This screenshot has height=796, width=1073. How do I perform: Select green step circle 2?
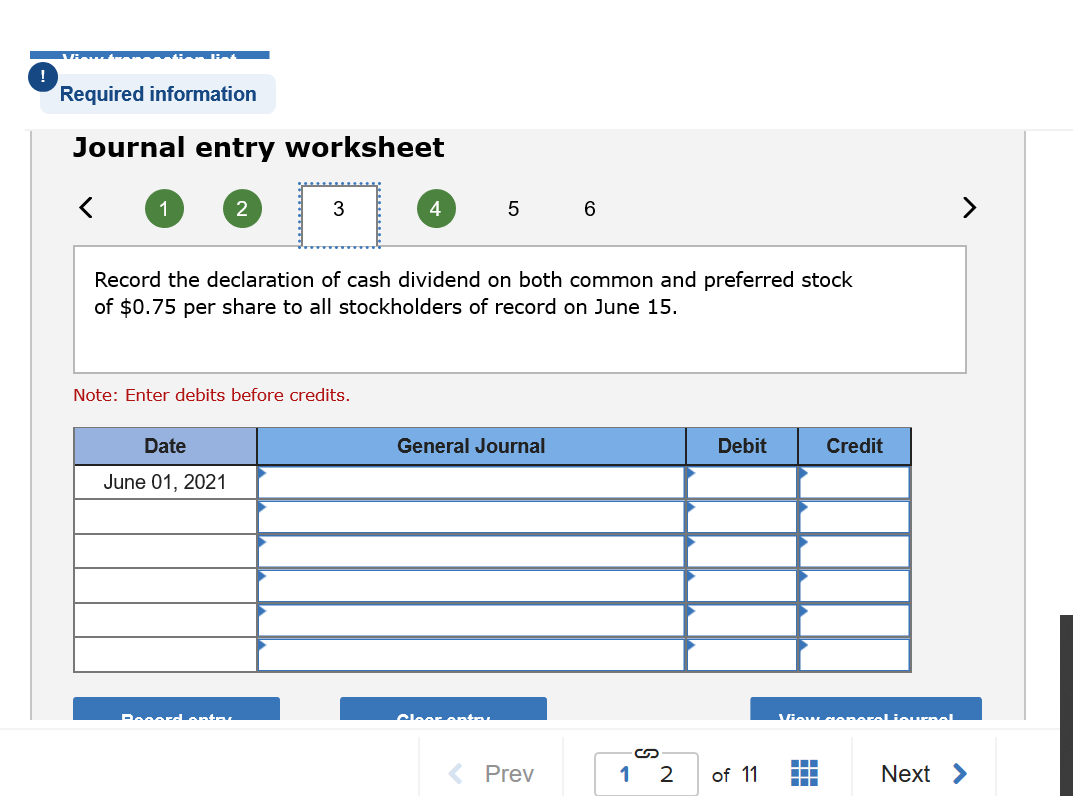[242, 208]
